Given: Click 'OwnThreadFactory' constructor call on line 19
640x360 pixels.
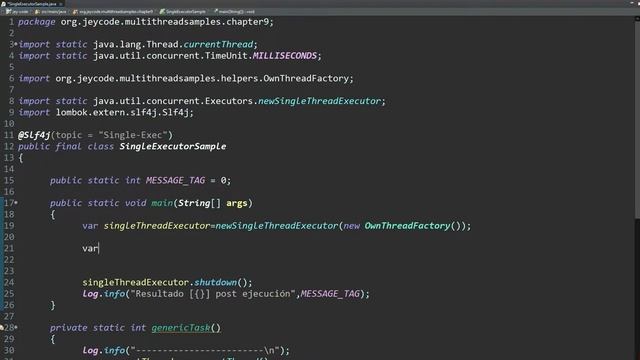Looking at the screenshot, I should [x=407, y=226].
